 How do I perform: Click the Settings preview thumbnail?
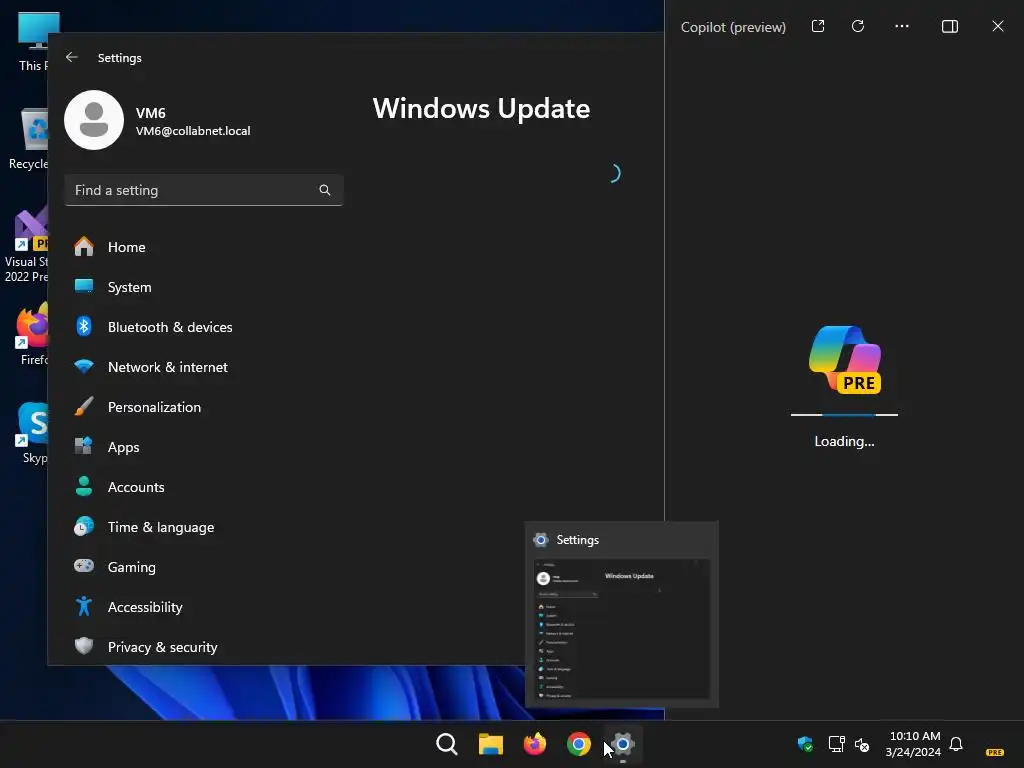[622, 630]
